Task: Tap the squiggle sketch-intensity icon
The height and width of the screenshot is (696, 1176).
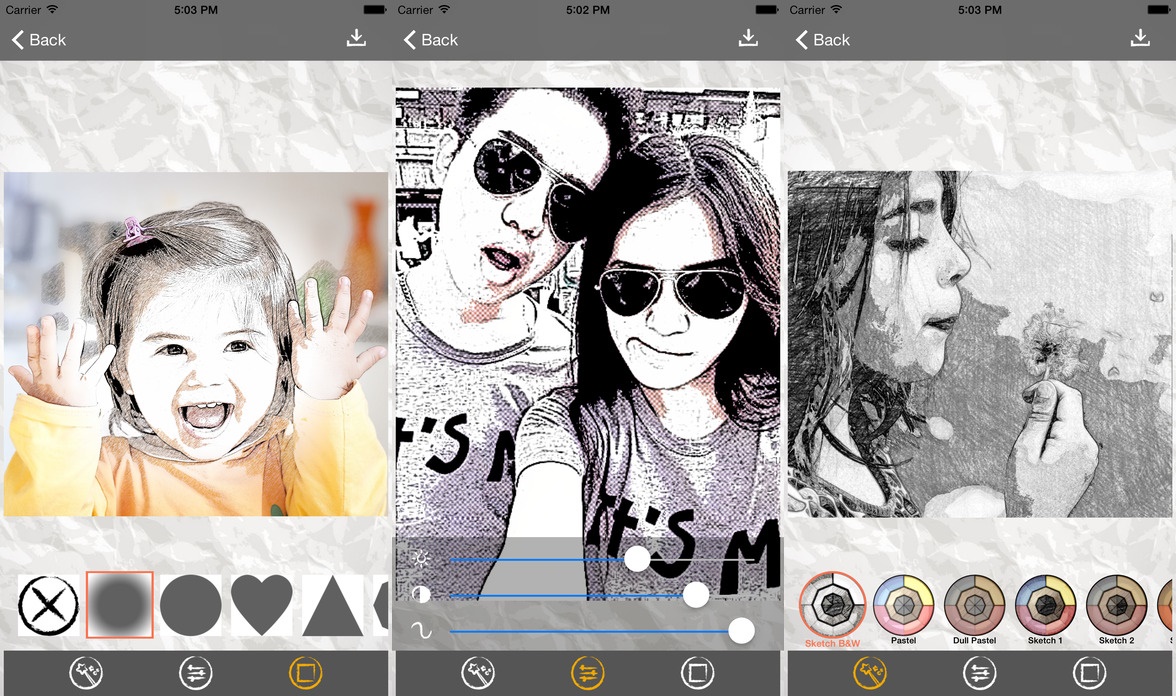Action: tap(420, 630)
